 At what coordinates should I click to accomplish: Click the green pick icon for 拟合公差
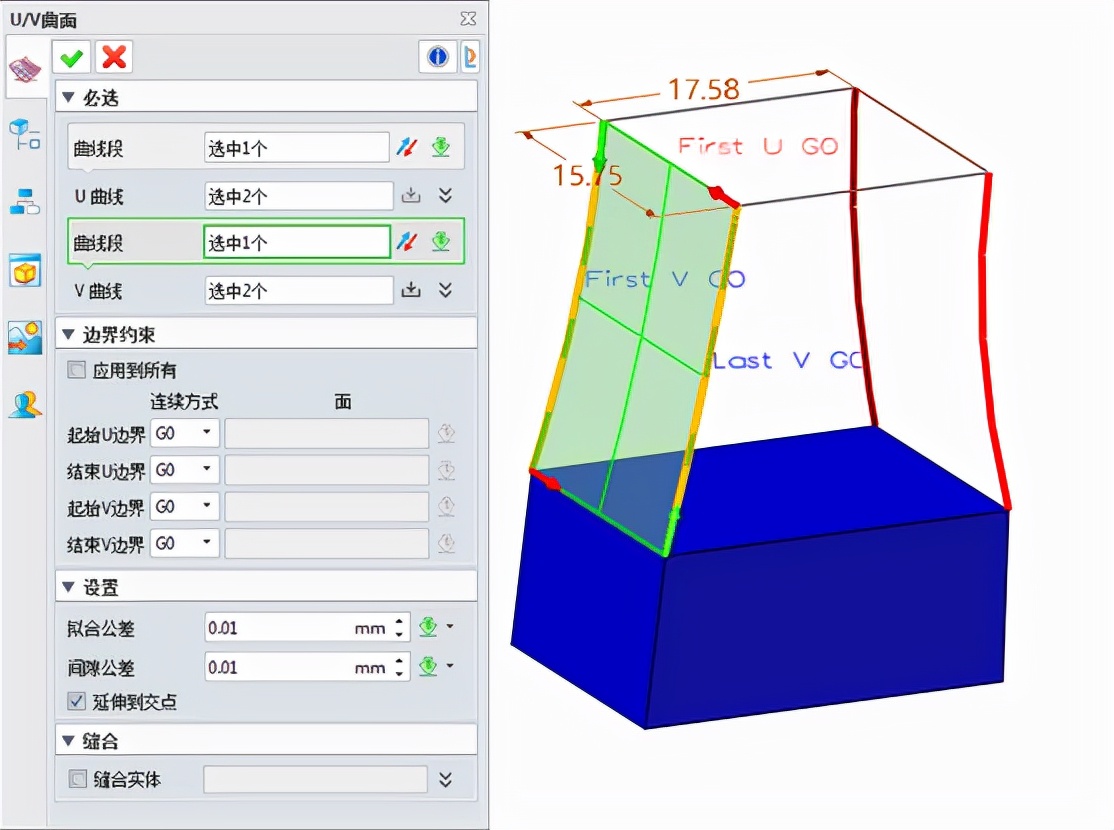(428, 627)
